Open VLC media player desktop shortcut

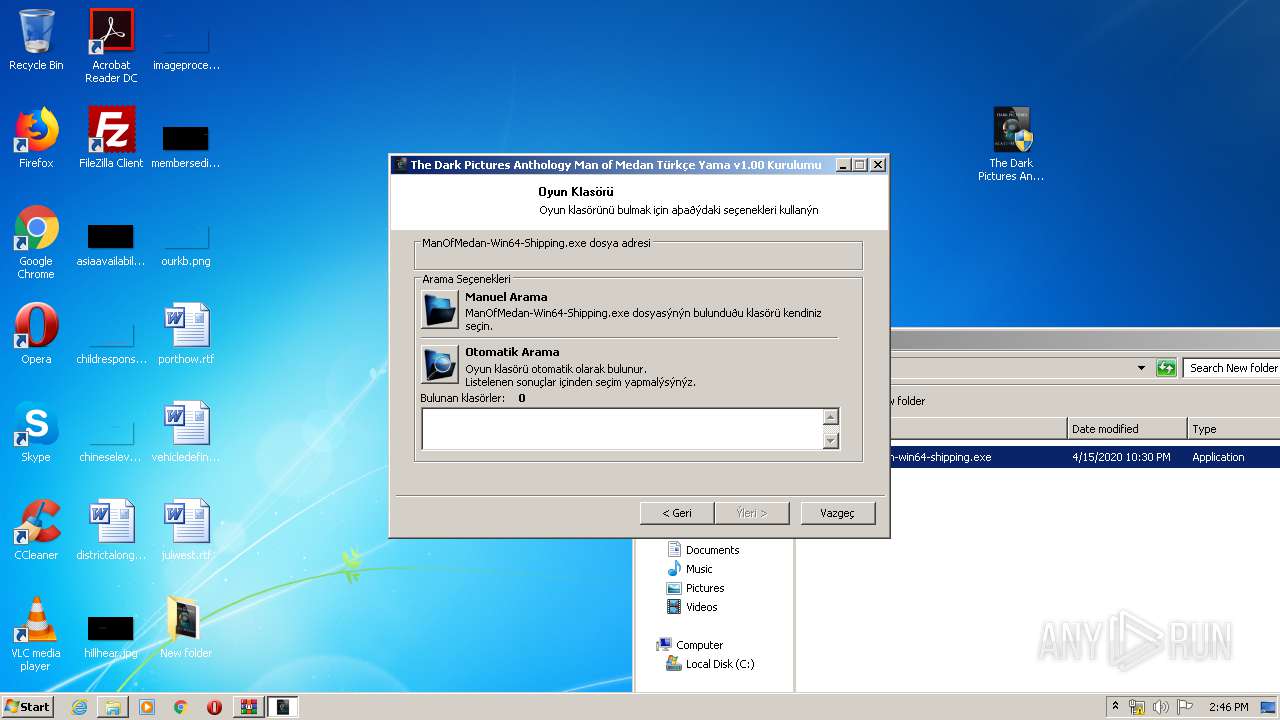click(x=36, y=634)
